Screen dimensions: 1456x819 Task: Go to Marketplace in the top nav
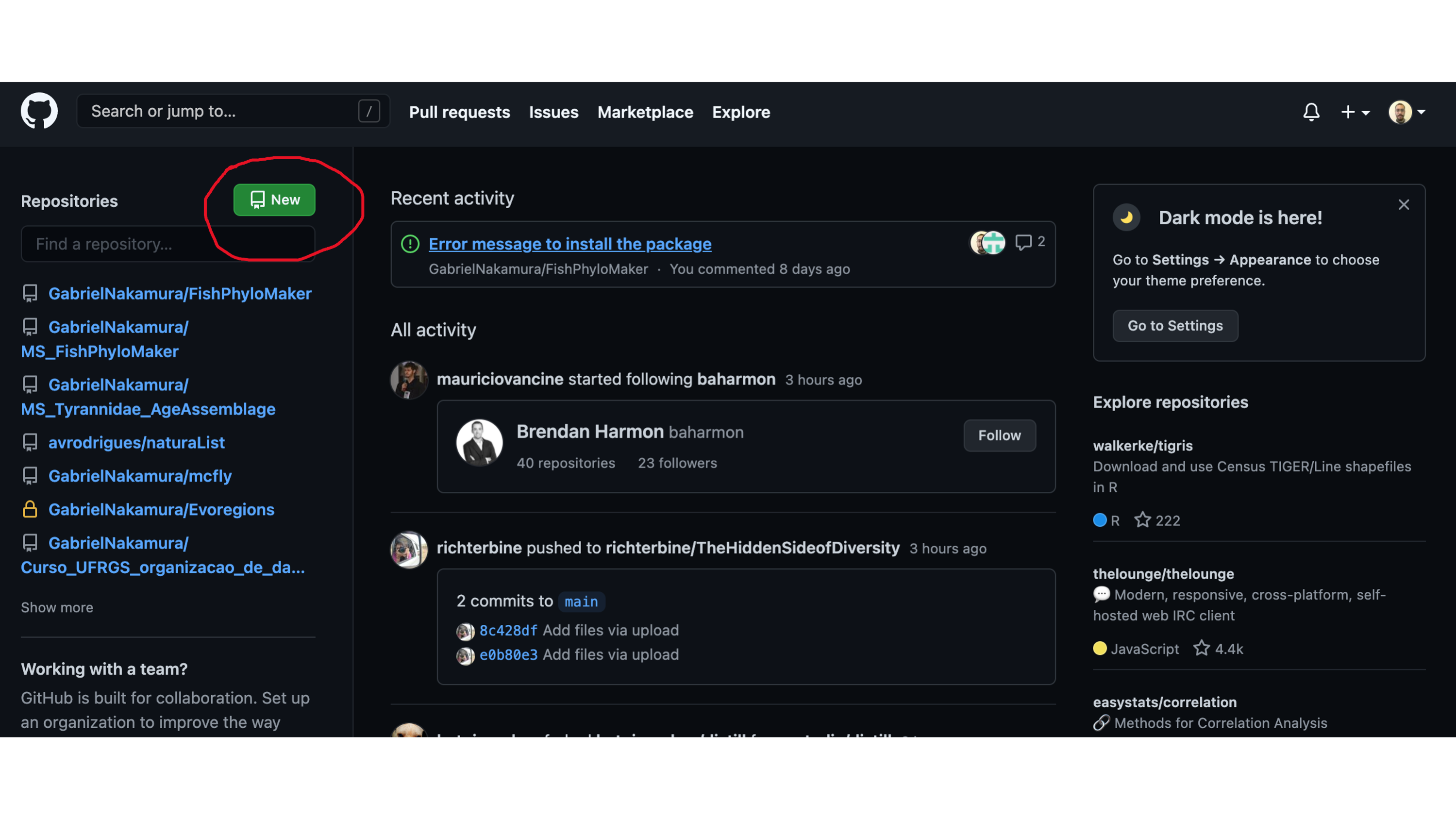(646, 112)
